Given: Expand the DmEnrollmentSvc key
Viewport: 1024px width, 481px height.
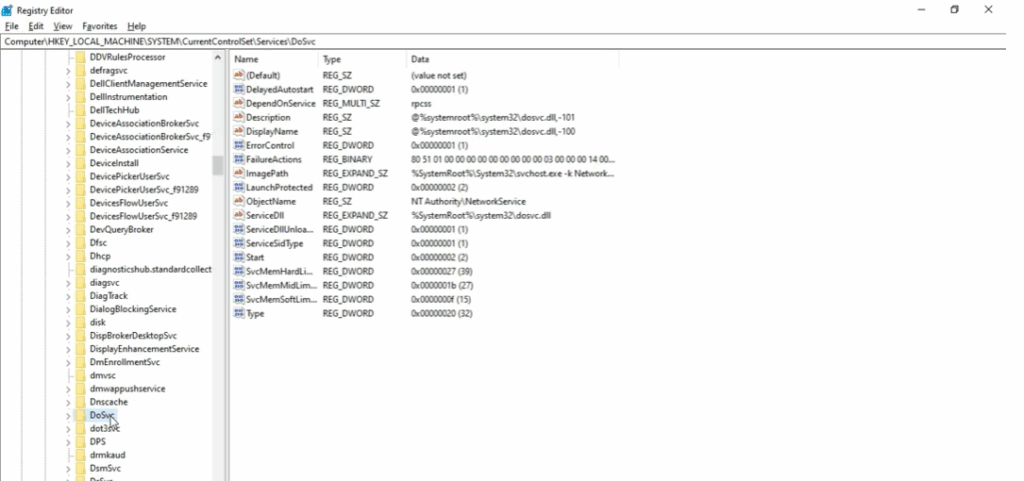Looking at the screenshot, I should 68,362.
